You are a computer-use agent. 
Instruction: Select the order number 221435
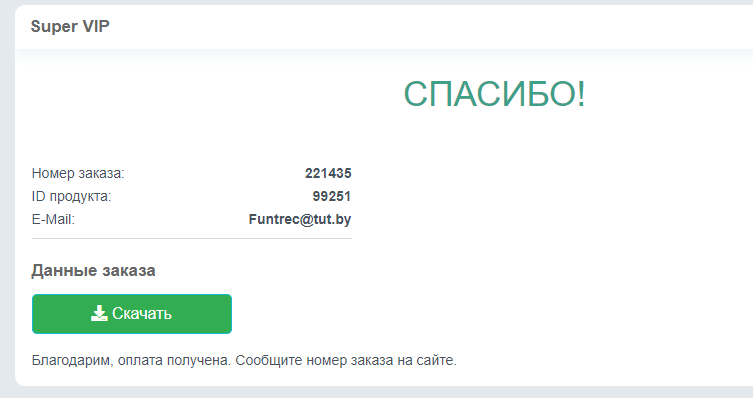(x=328, y=173)
